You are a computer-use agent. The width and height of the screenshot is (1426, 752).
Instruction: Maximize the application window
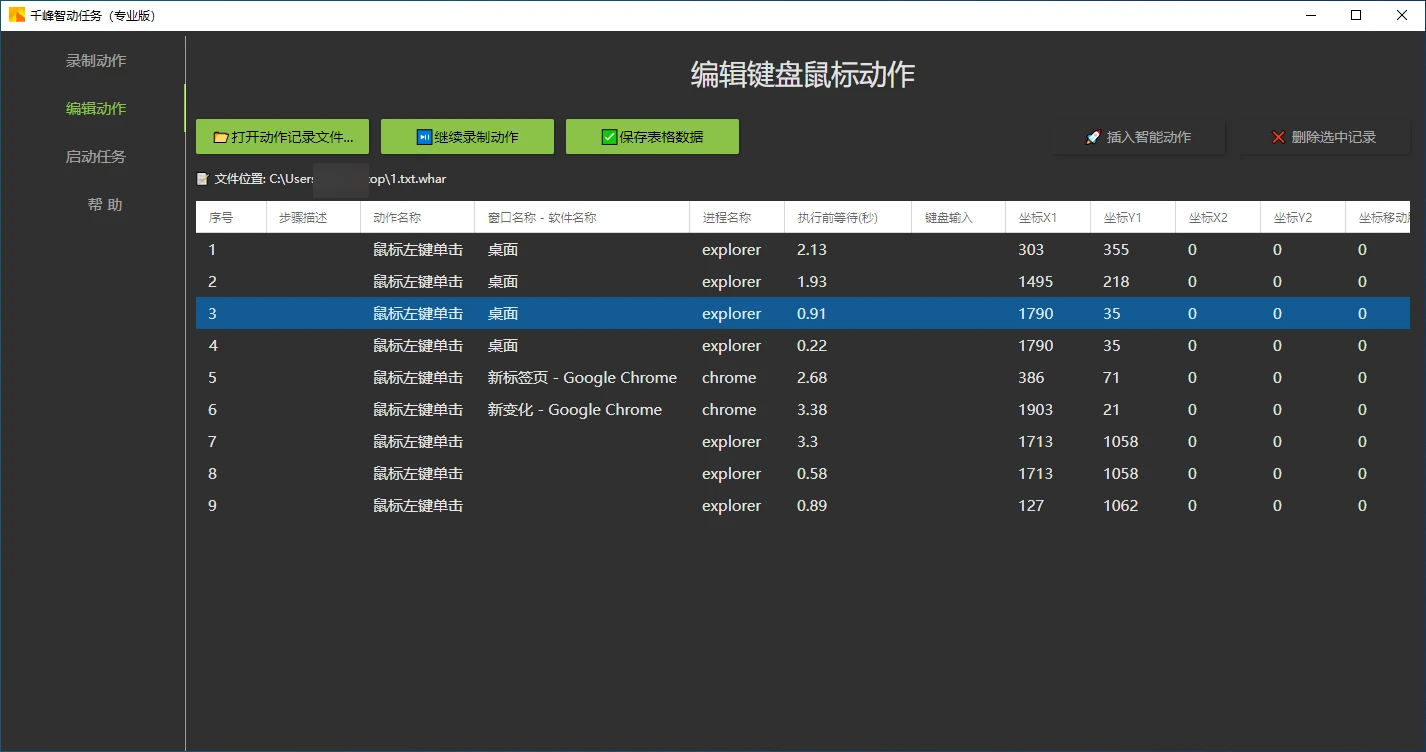tap(1356, 15)
